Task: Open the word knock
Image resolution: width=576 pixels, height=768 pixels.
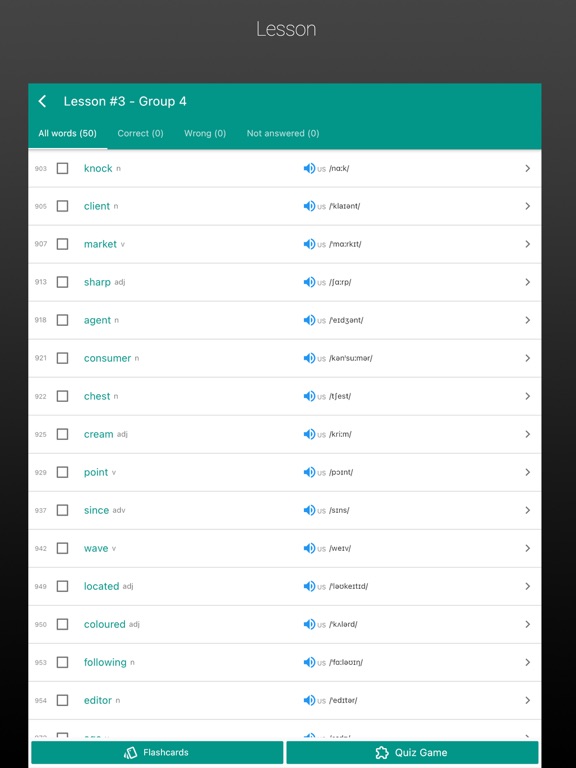Action: 98,168
